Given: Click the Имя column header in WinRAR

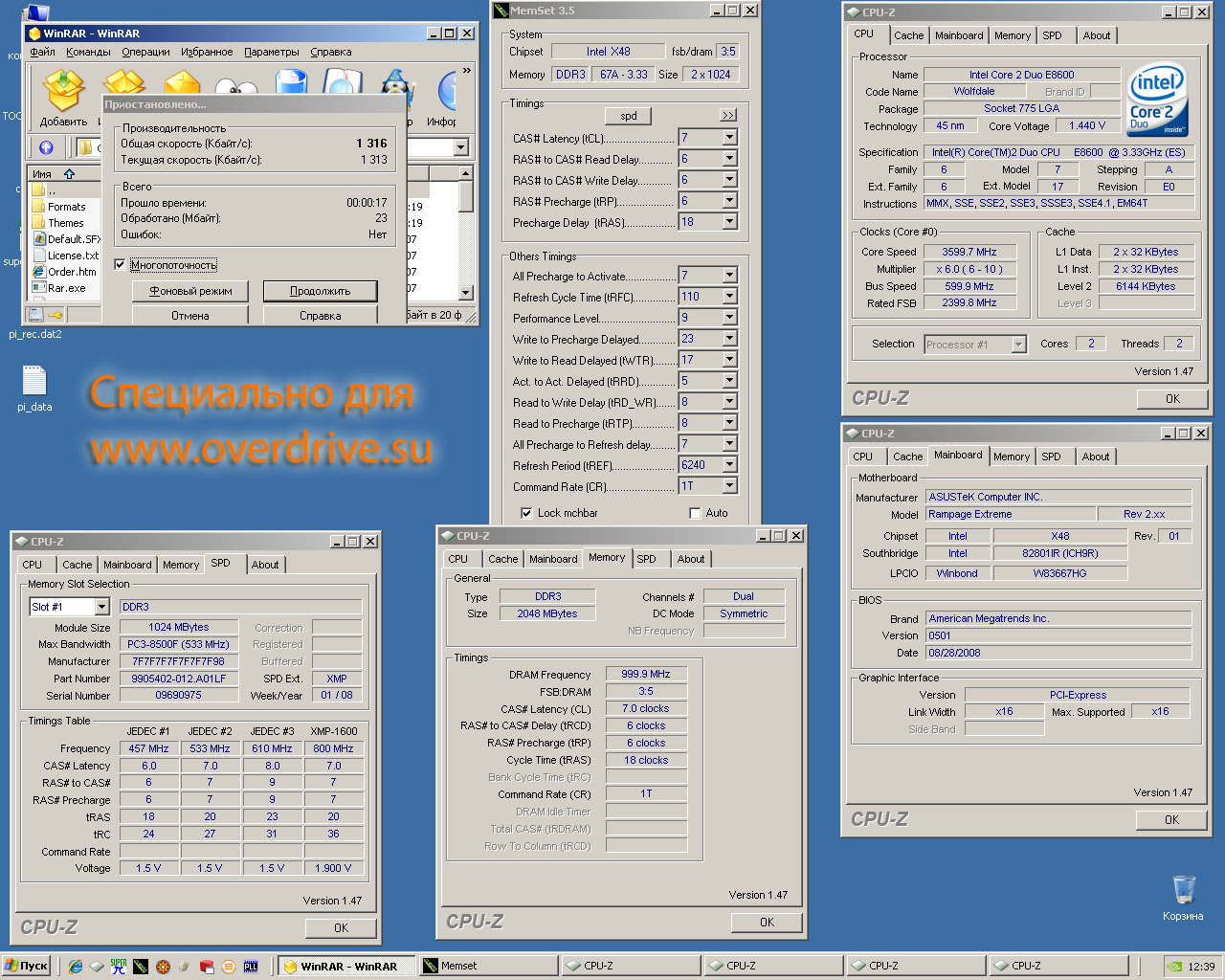Looking at the screenshot, I should [x=63, y=174].
